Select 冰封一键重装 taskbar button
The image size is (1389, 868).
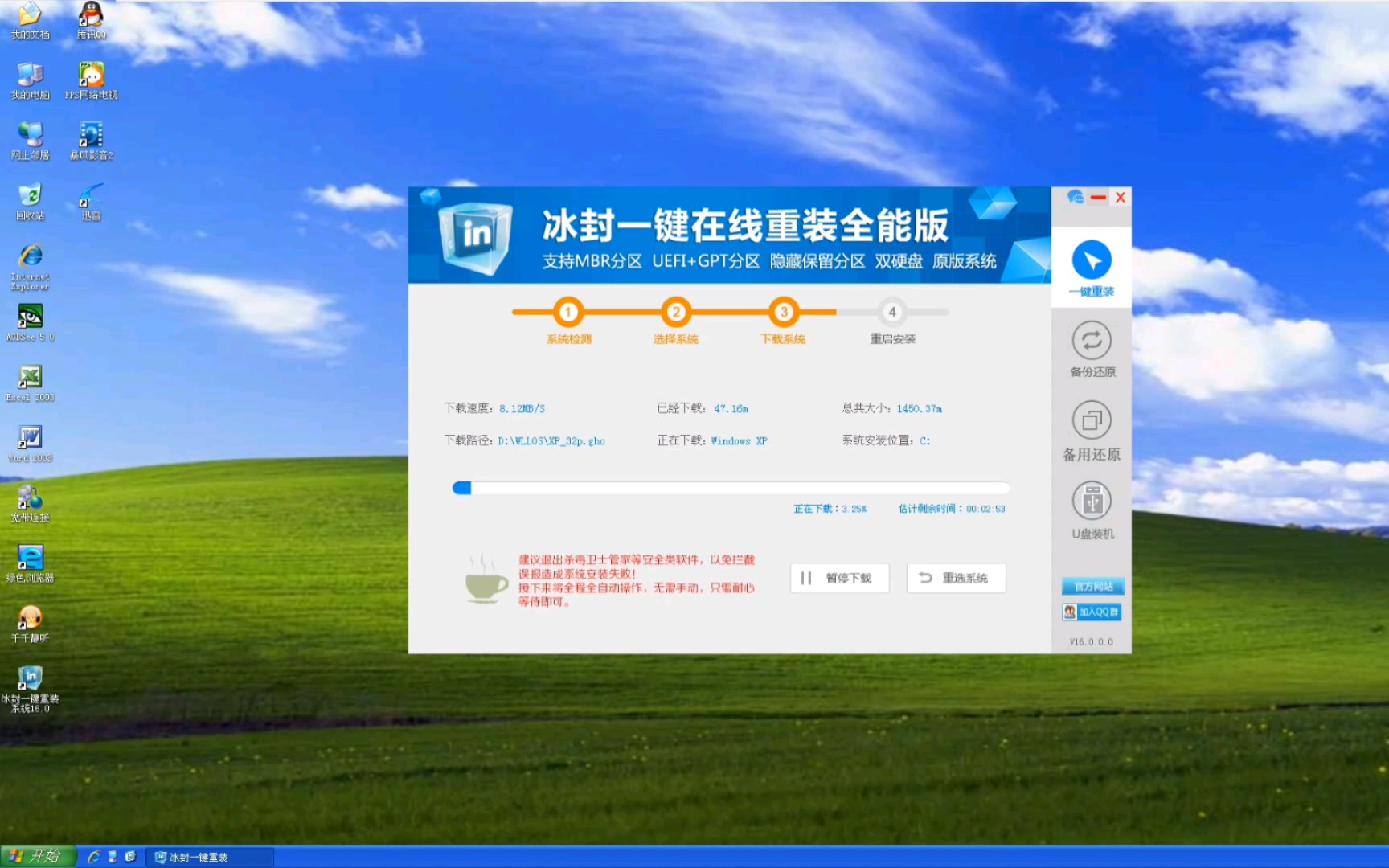click(211, 858)
